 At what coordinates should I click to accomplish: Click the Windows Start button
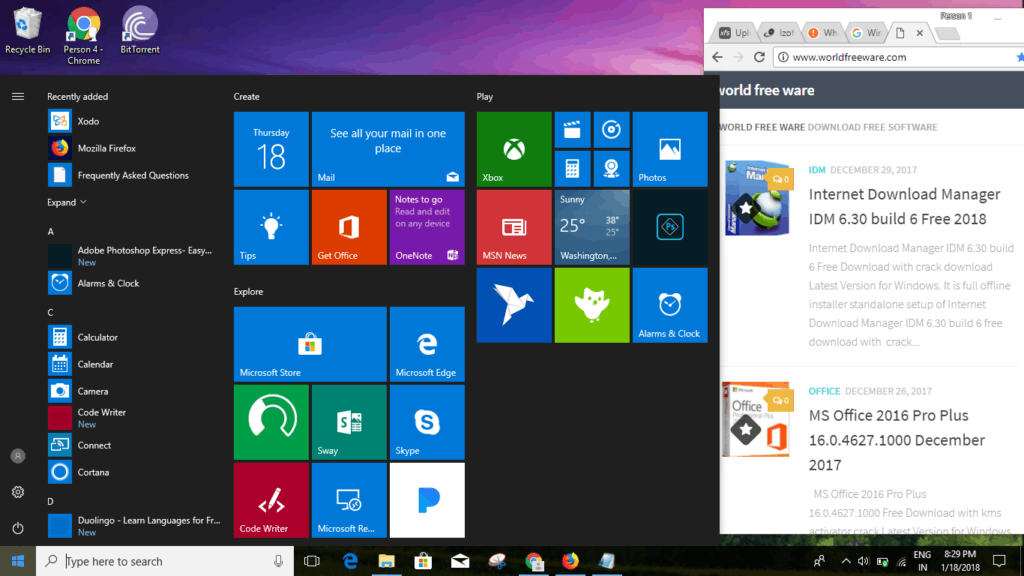coord(18,561)
